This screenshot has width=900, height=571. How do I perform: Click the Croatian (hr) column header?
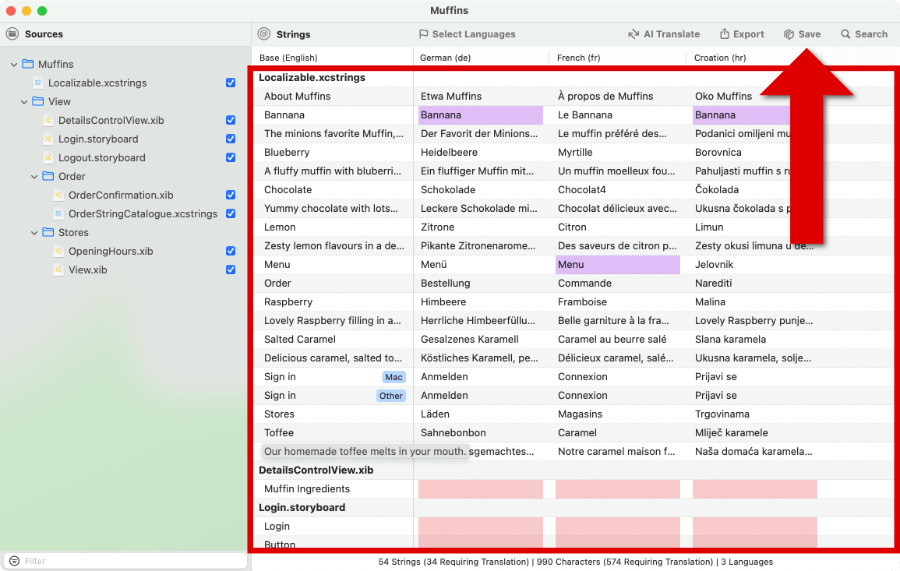click(x=721, y=58)
